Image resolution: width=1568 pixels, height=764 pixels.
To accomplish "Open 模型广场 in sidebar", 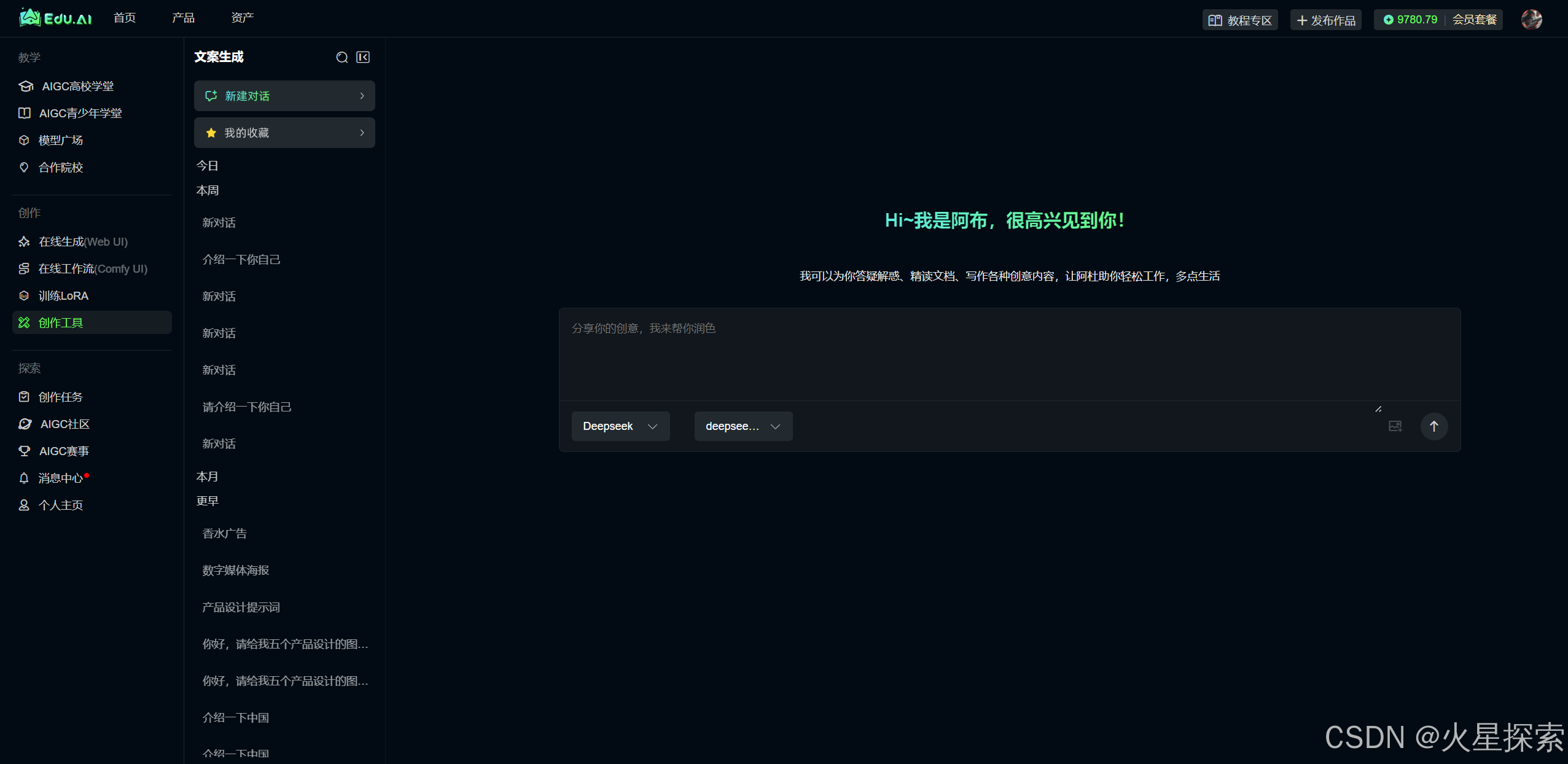I will tap(60, 141).
